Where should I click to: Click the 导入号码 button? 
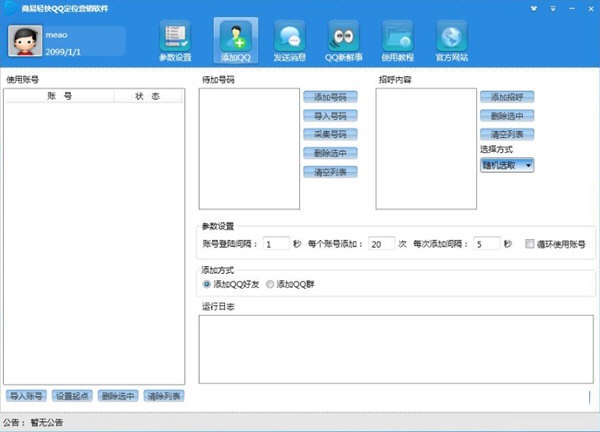pos(330,116)
